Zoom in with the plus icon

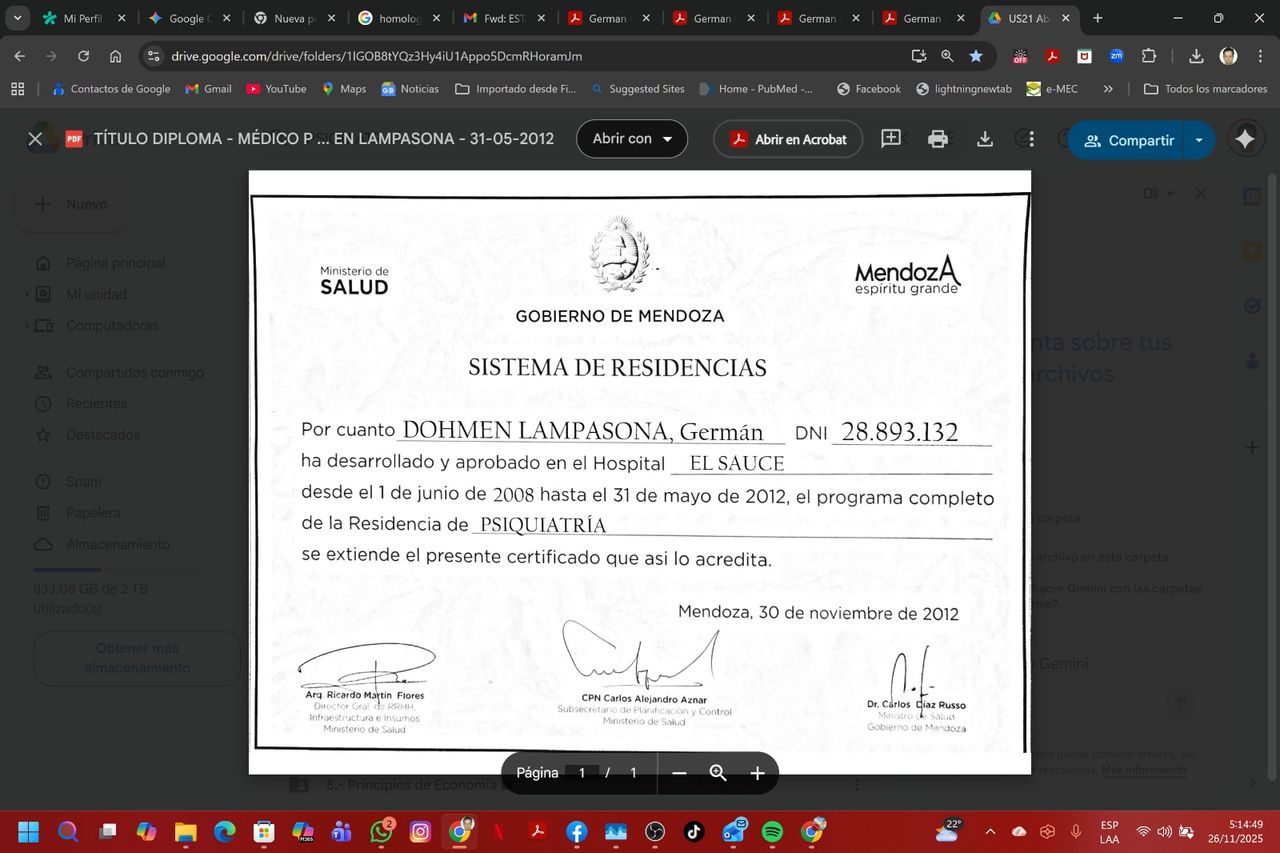coord(757,773)
